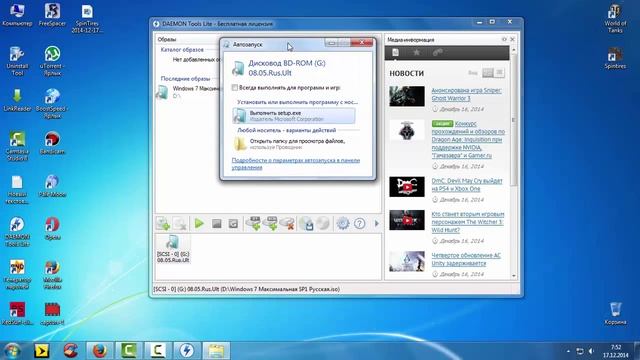
Task: Open DmC: Devil May Cry news link
Action: tap(467, 185)
